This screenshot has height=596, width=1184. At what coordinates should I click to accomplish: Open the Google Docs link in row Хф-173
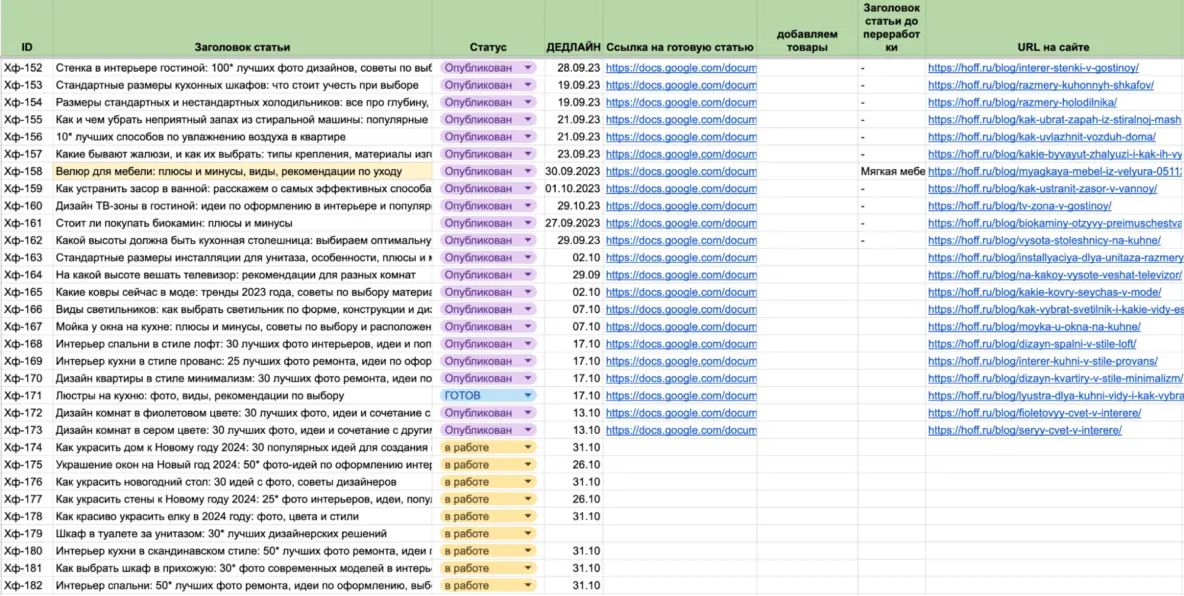pos(681,431)
